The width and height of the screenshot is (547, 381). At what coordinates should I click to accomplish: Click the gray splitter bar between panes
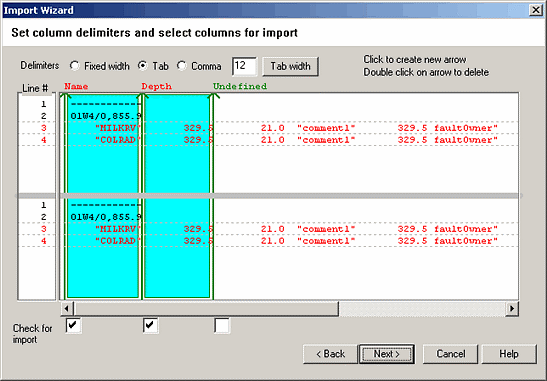pos(269,196)
